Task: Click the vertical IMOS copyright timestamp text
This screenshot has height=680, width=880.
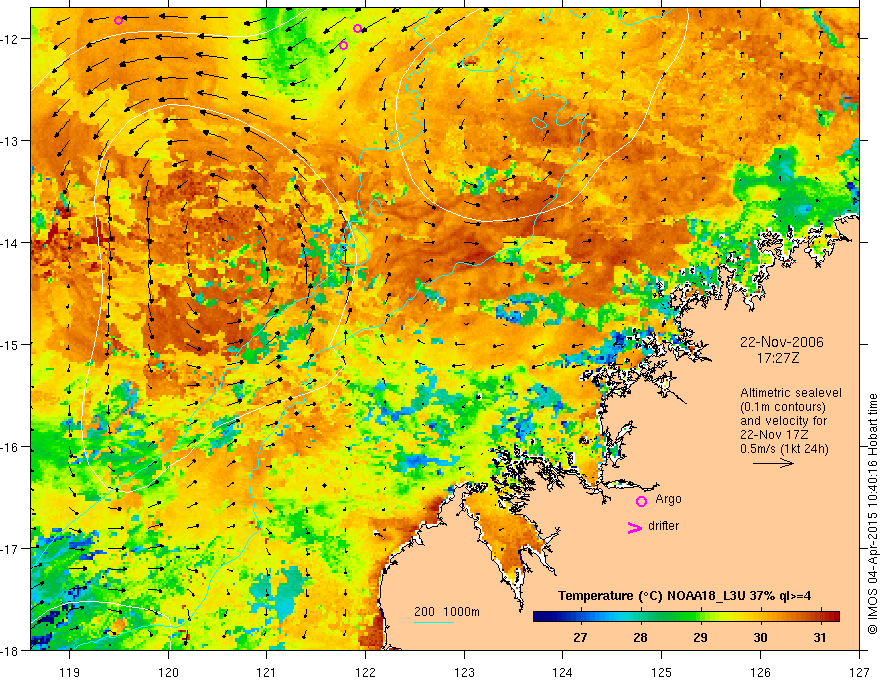Action: [x=872, y=515]
